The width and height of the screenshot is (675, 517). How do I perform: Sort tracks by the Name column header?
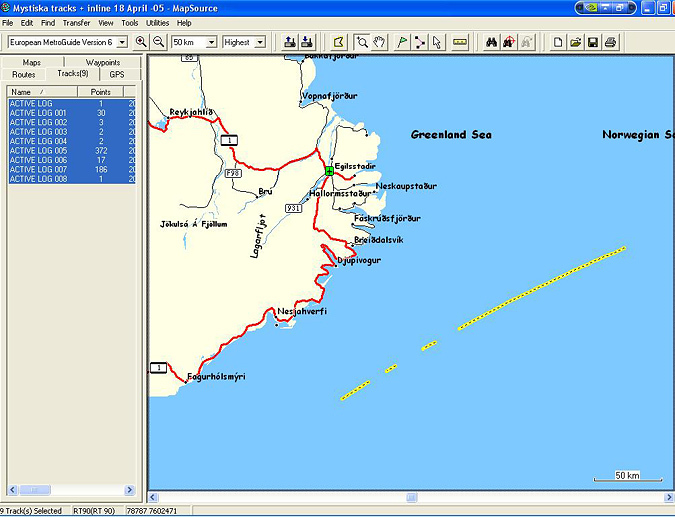click(x=42, y=92)
